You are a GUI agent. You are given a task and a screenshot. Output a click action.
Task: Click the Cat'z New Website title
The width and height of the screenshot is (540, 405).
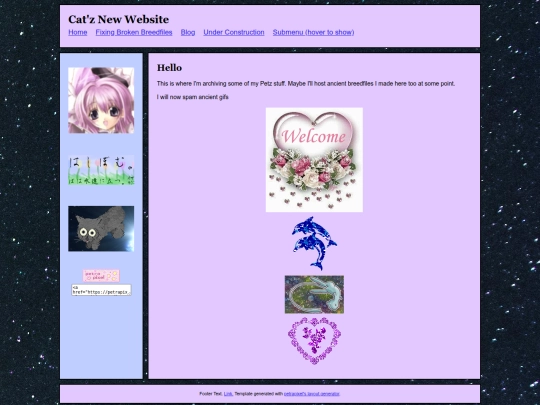point(118,19)
